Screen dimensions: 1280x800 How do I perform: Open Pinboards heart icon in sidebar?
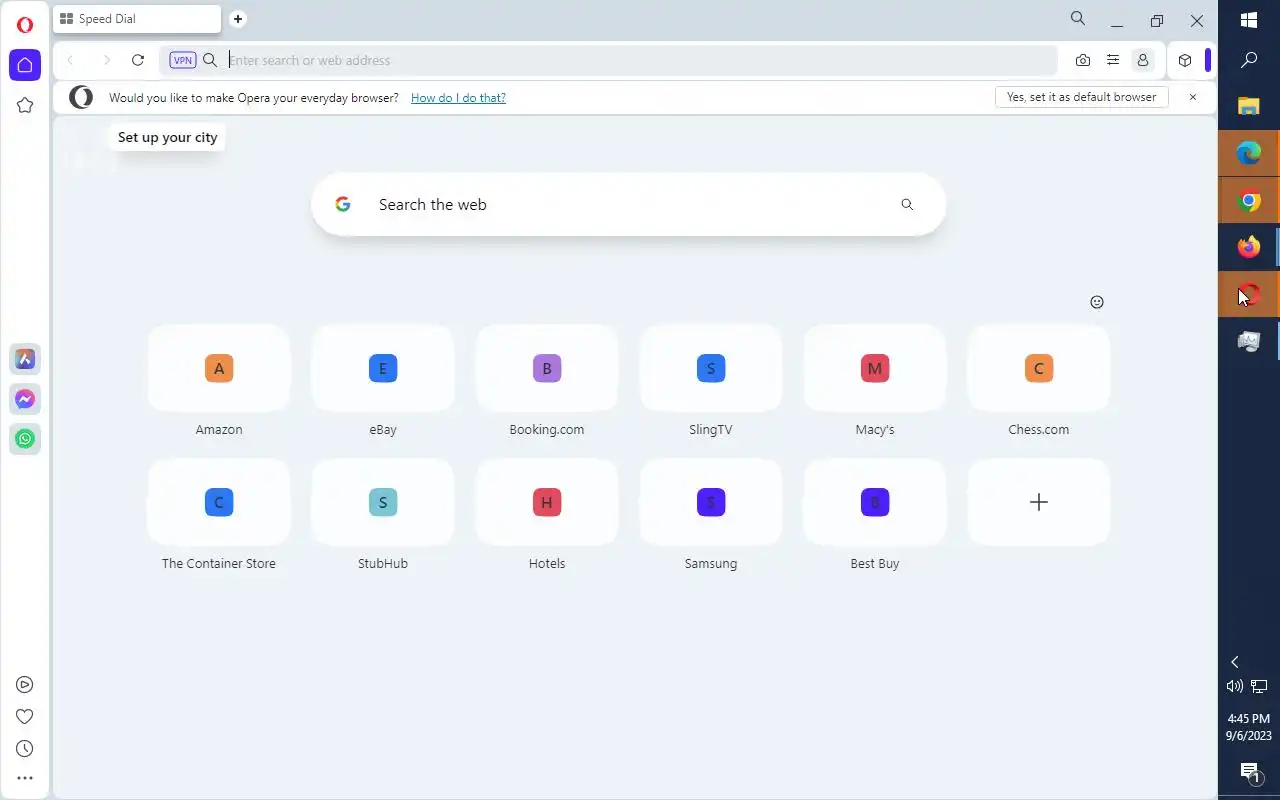click(25, 716)
